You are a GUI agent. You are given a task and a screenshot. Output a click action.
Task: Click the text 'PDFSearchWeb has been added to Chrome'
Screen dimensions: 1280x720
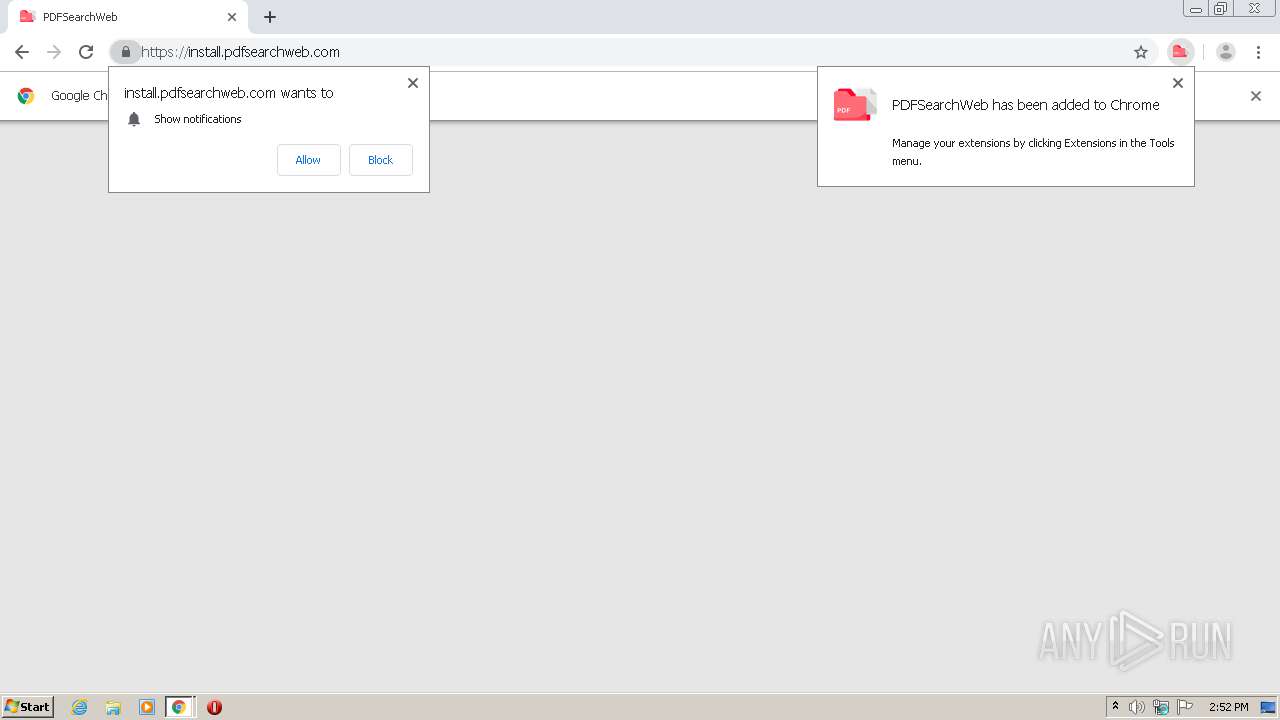pos(1025,105)
